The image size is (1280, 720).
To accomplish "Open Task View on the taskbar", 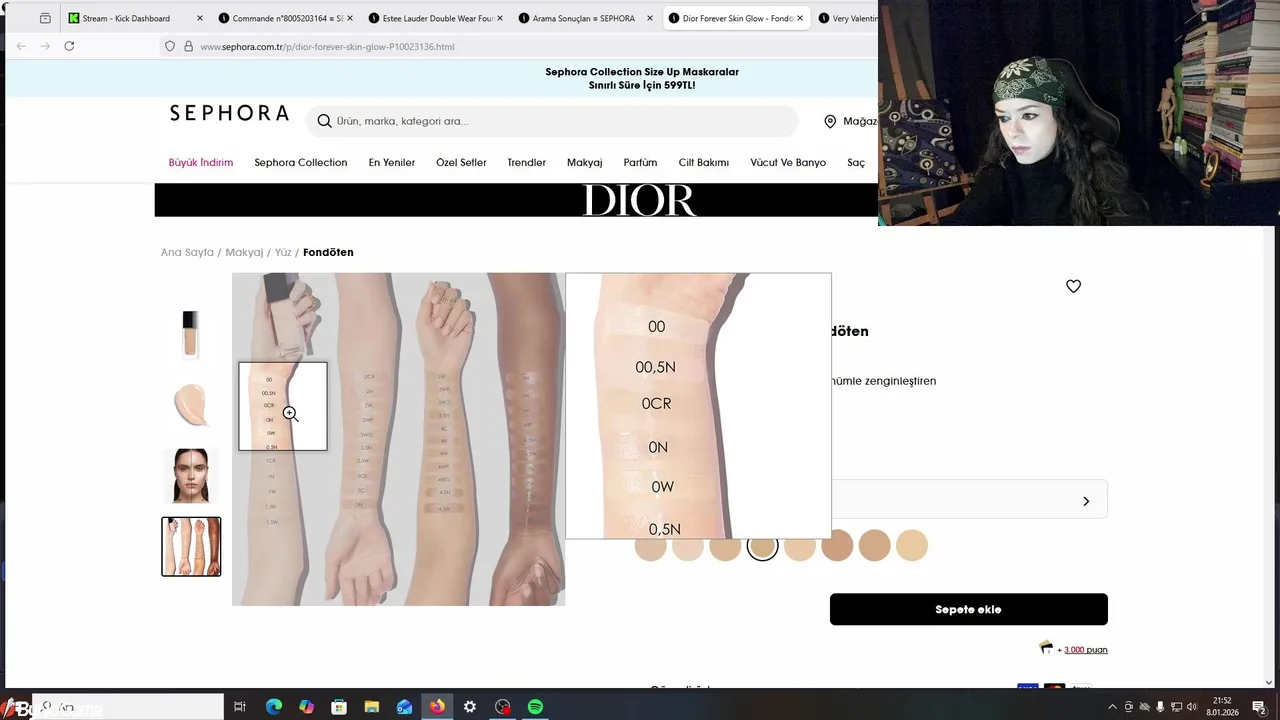I will [x=240, y=707].
